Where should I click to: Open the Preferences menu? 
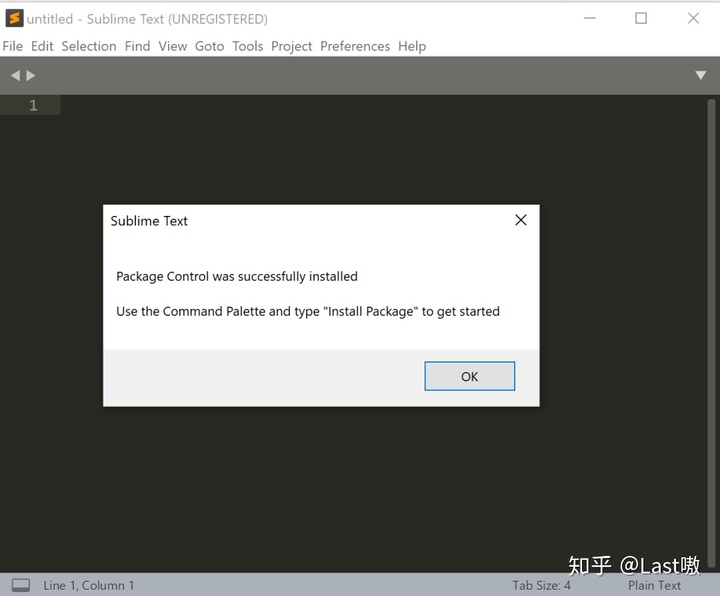(x=355, y=46)
